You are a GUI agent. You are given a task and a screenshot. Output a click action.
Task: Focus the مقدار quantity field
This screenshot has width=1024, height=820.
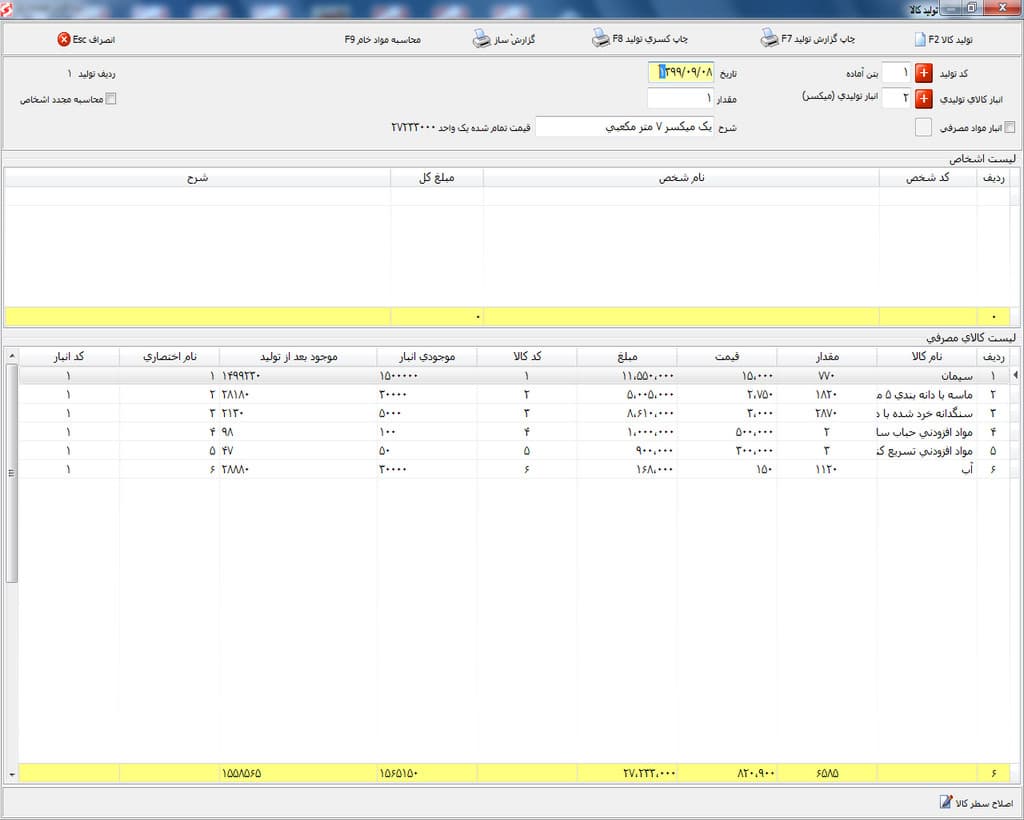point(681,98)
